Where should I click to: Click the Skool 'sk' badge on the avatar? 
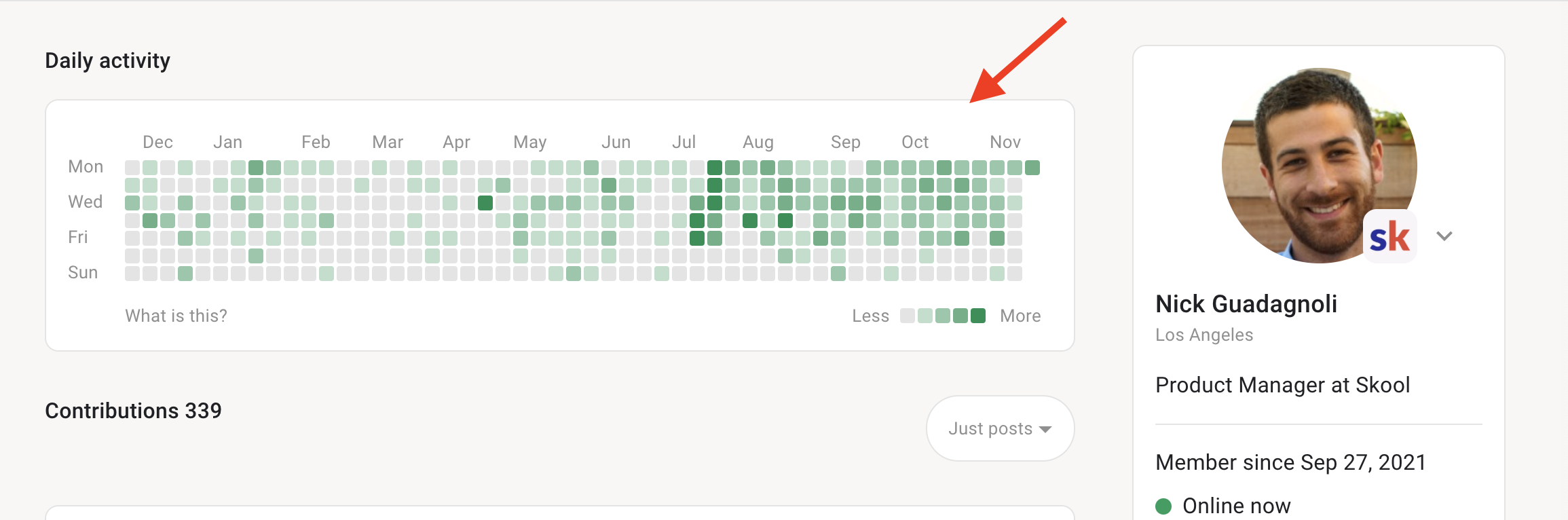(x=1389, y=236)
